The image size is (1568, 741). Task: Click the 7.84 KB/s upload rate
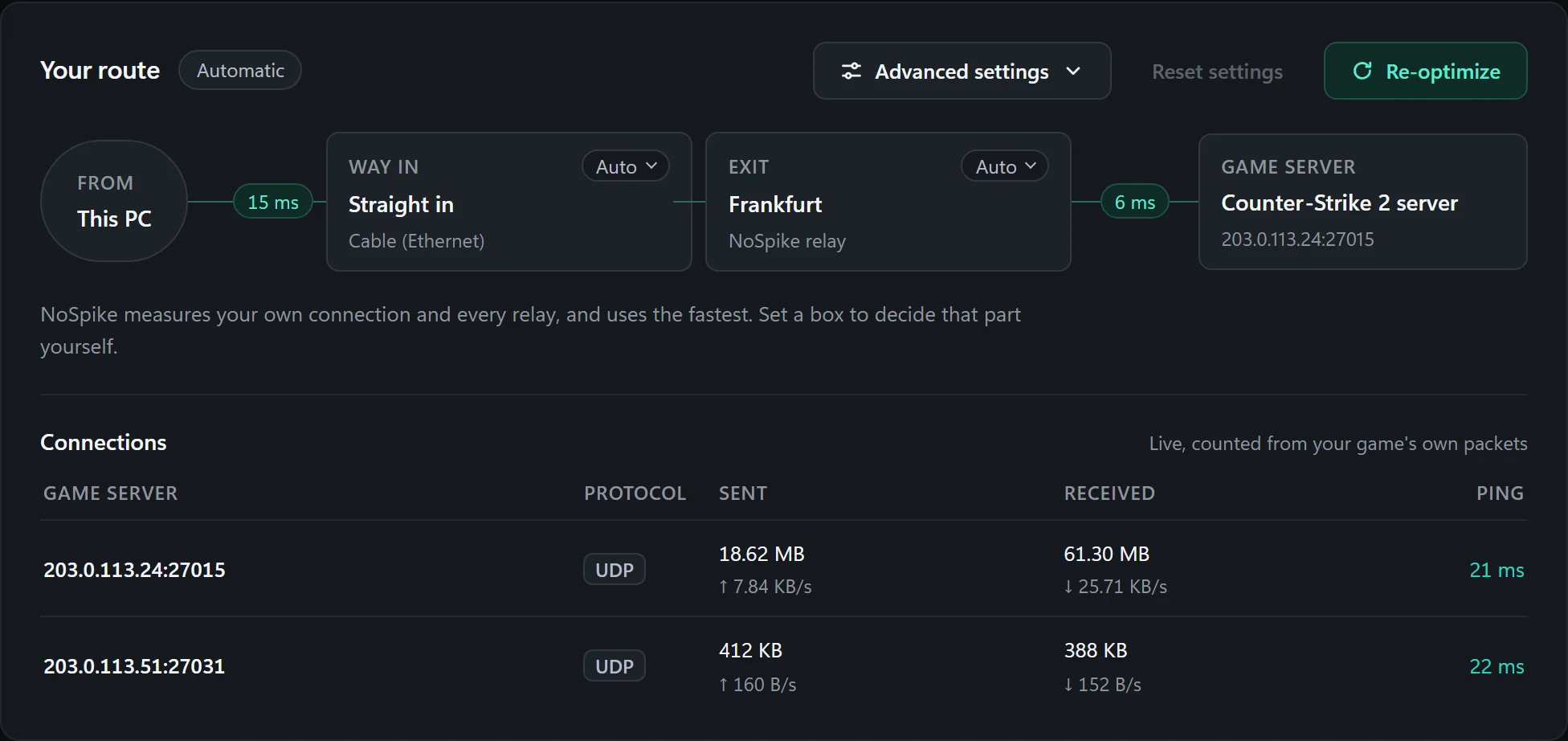(x=766, y=587)
